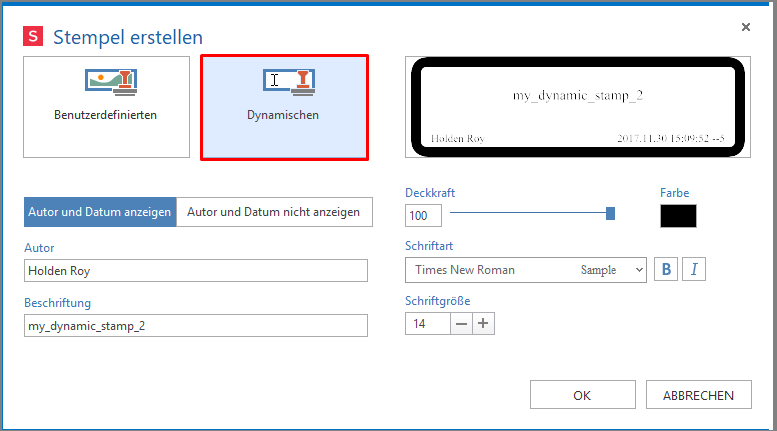
Task: Toggle bold text with B icon
Action: 665,270
